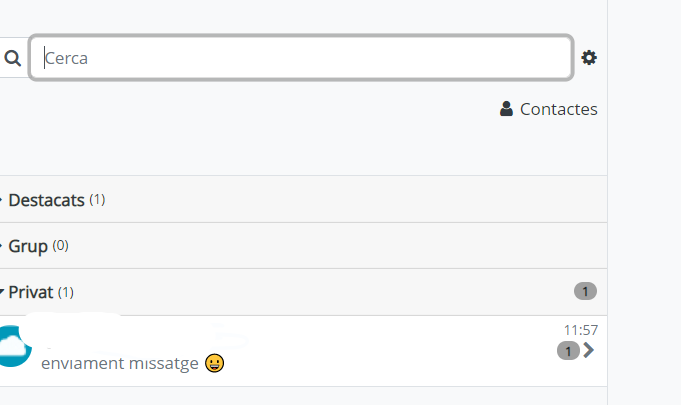Open the conversation 'enviament missatge'
The width and height of the screenshot is (681, 405).
coord(303,351)
